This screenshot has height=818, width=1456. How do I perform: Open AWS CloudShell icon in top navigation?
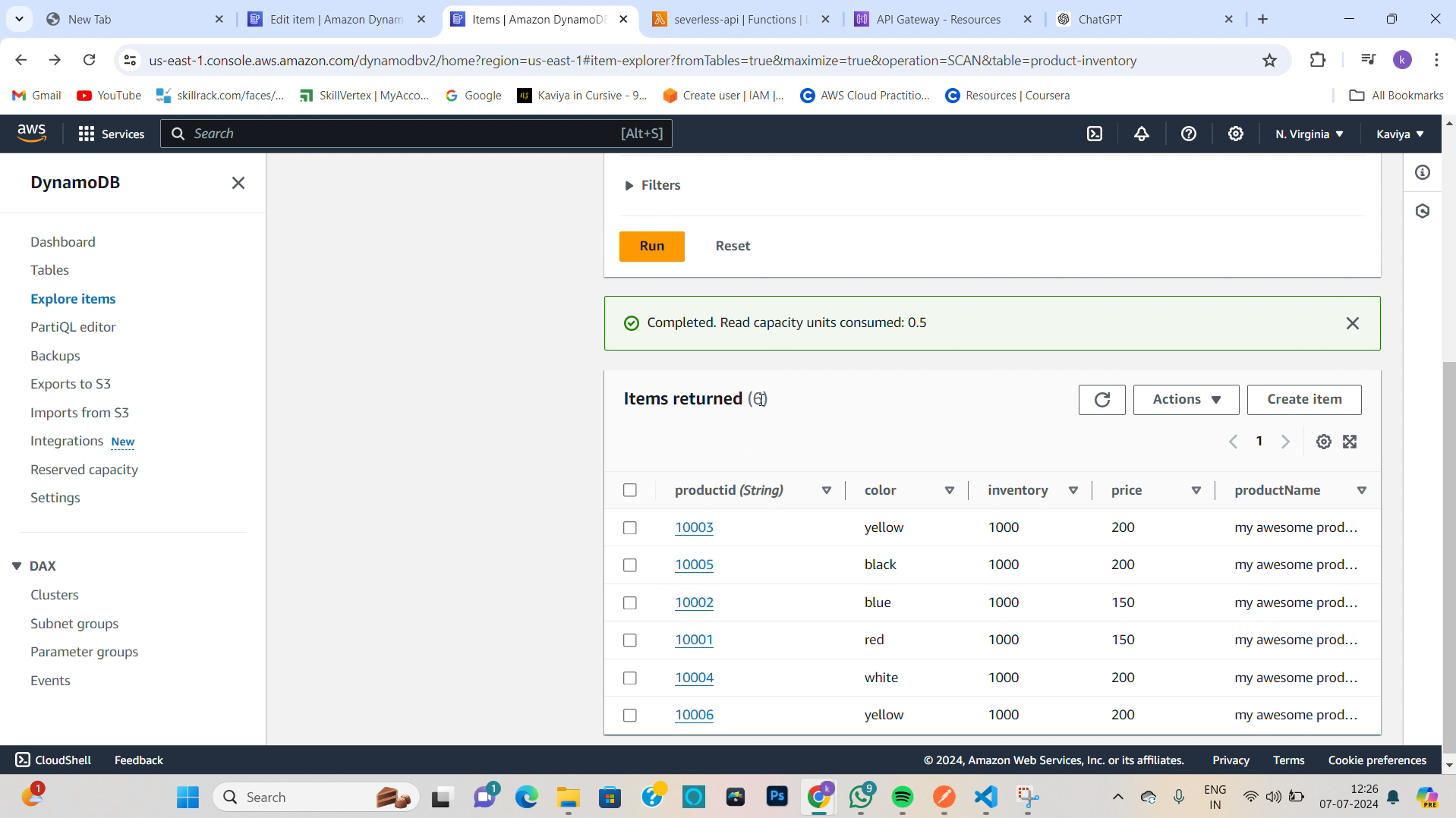point(1095,134)
